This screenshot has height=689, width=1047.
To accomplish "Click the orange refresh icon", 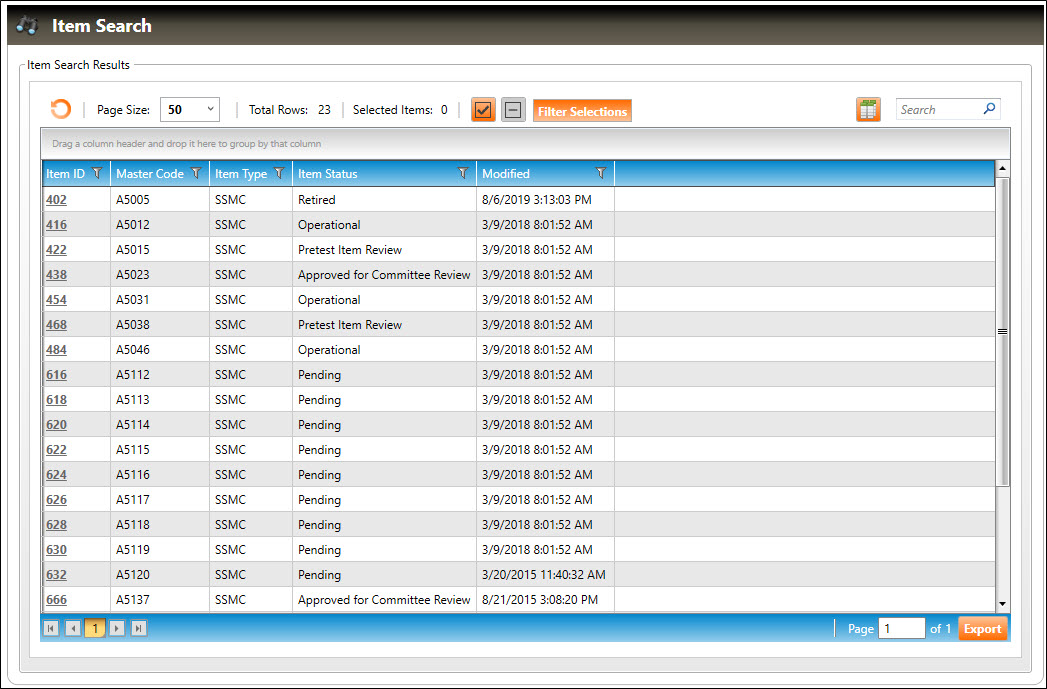I will pos(61,110).
